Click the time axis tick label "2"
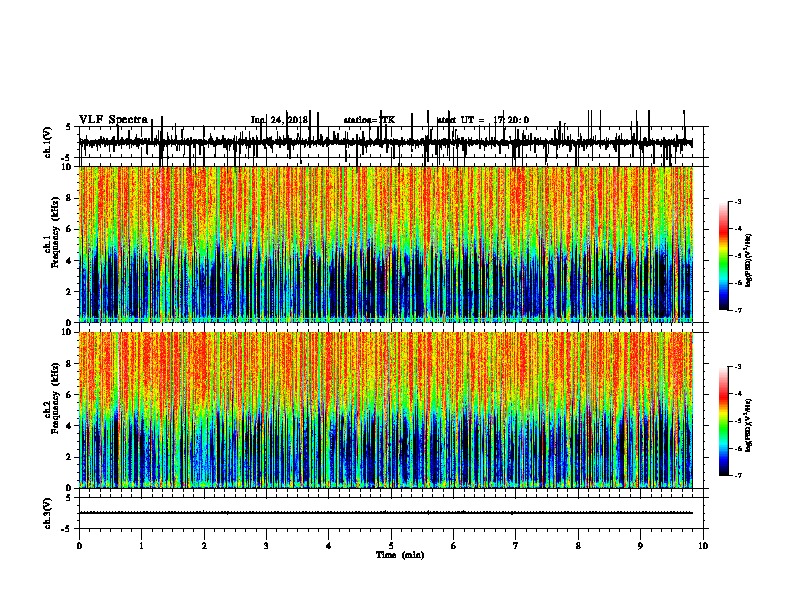The height and width of the screenshot is (612, 792). click(204, 546)
